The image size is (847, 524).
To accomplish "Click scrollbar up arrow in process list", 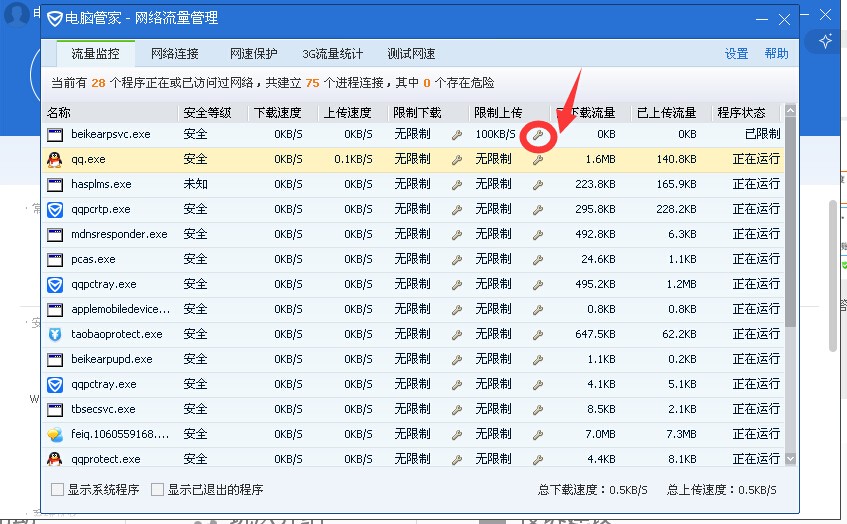I will tap(790, 111).
